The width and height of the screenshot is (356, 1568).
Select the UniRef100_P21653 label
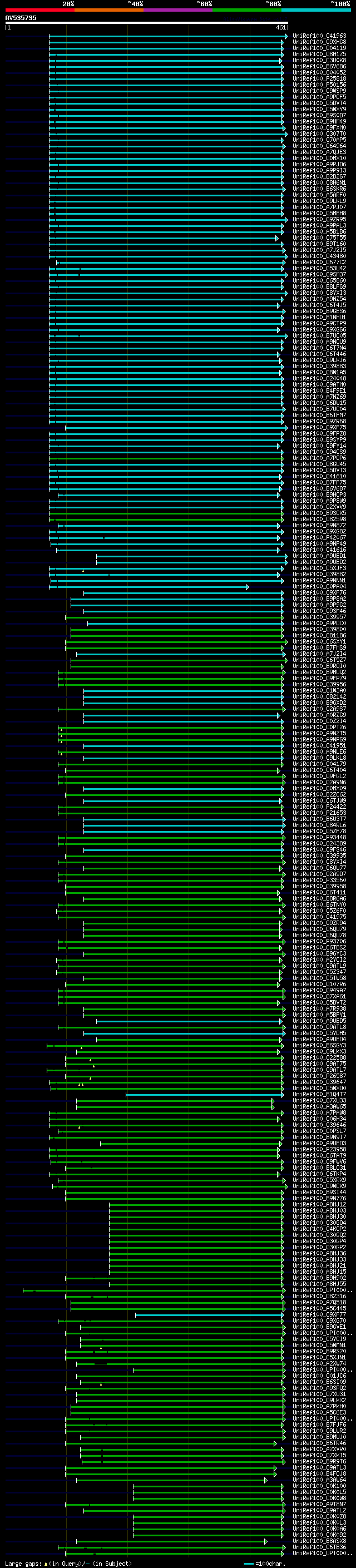[319, 813]
